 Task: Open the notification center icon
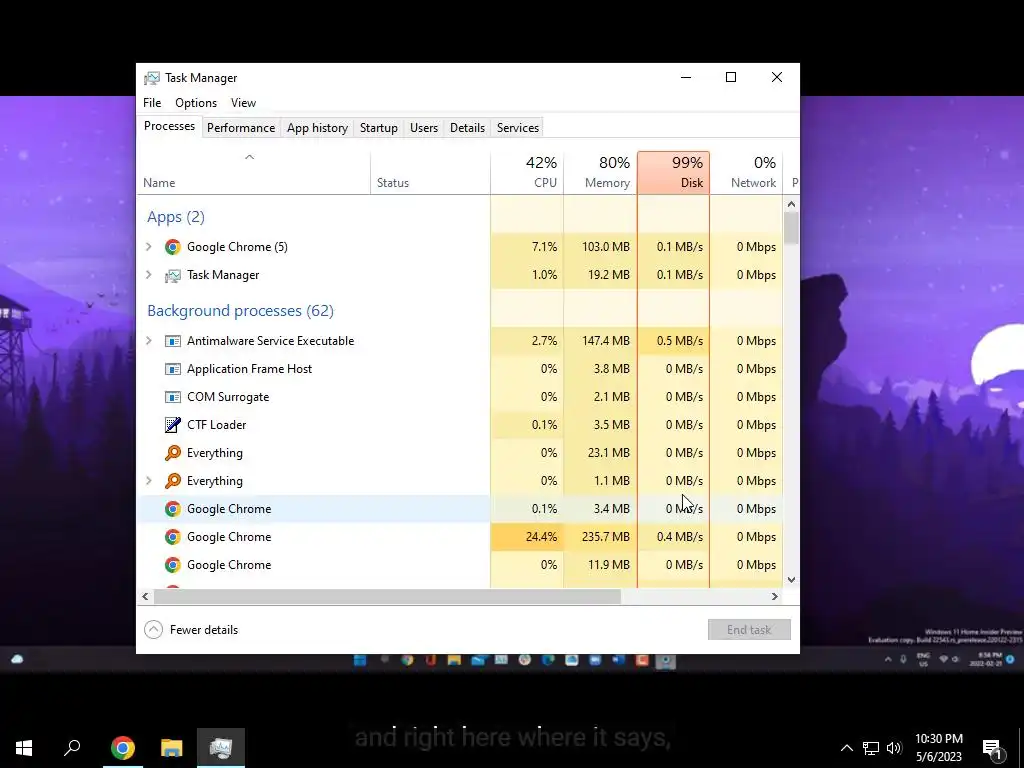(993, 748)
